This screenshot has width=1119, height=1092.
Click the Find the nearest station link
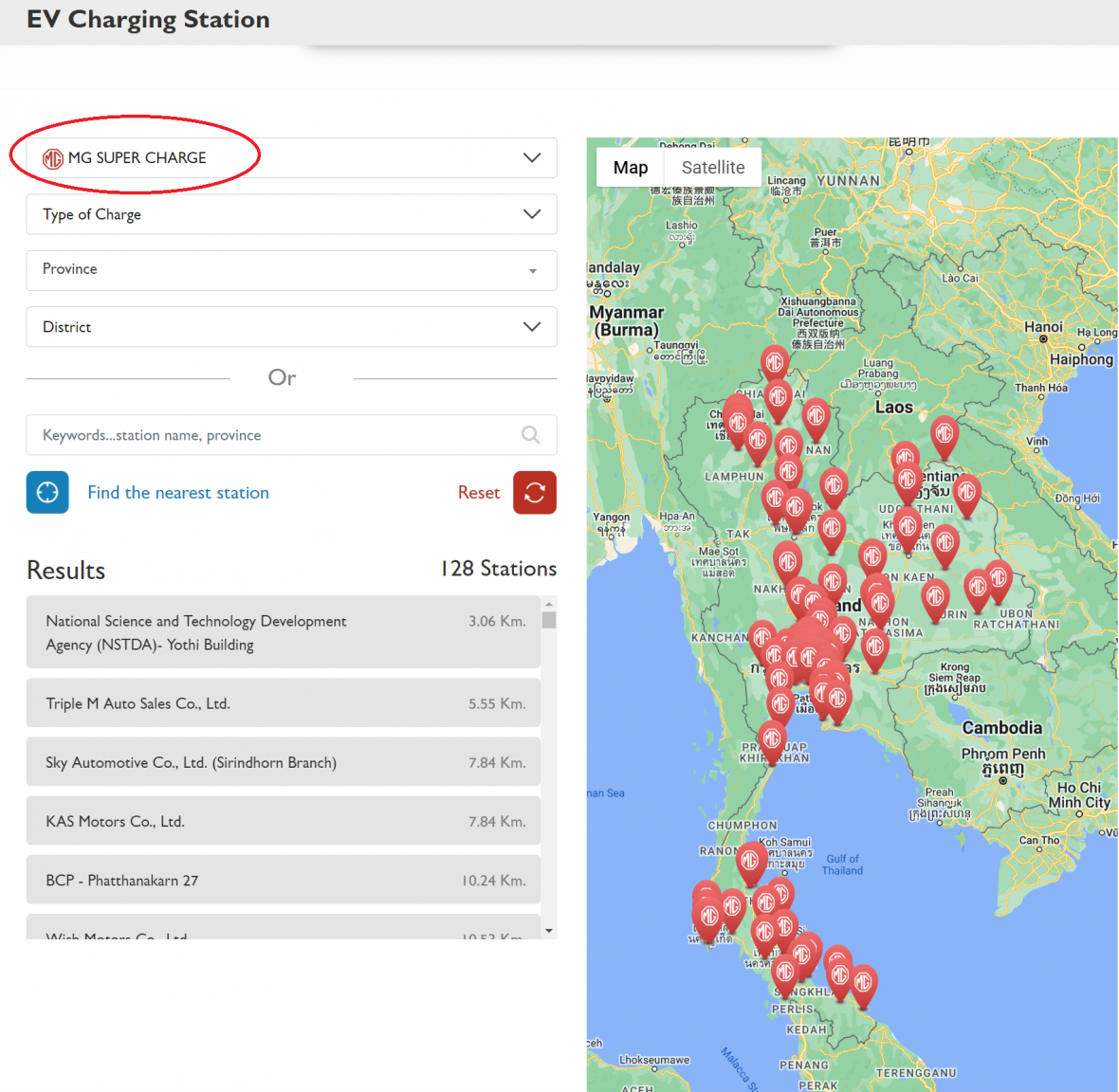tap(178, 493)
